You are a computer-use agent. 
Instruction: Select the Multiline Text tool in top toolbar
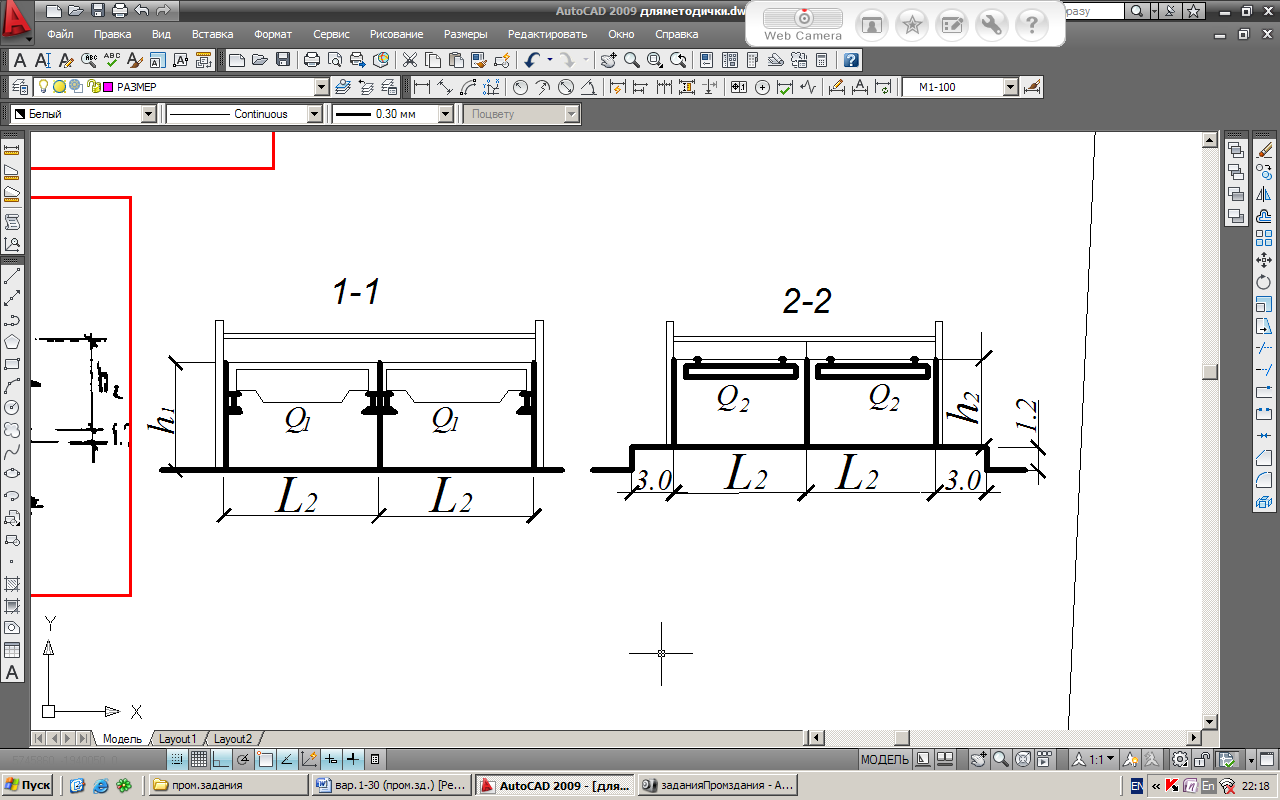pos(18,60)
